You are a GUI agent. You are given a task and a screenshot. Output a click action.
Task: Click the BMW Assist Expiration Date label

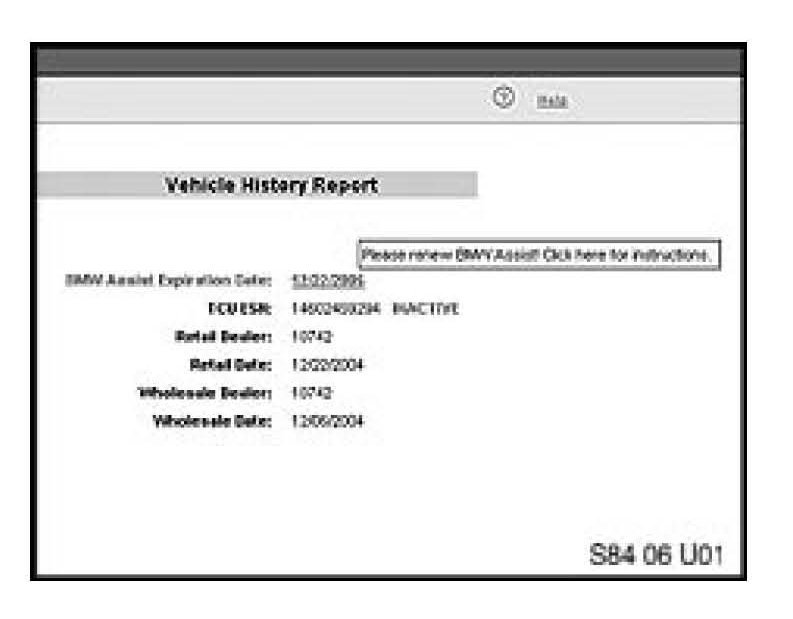(x=167, y=281)
